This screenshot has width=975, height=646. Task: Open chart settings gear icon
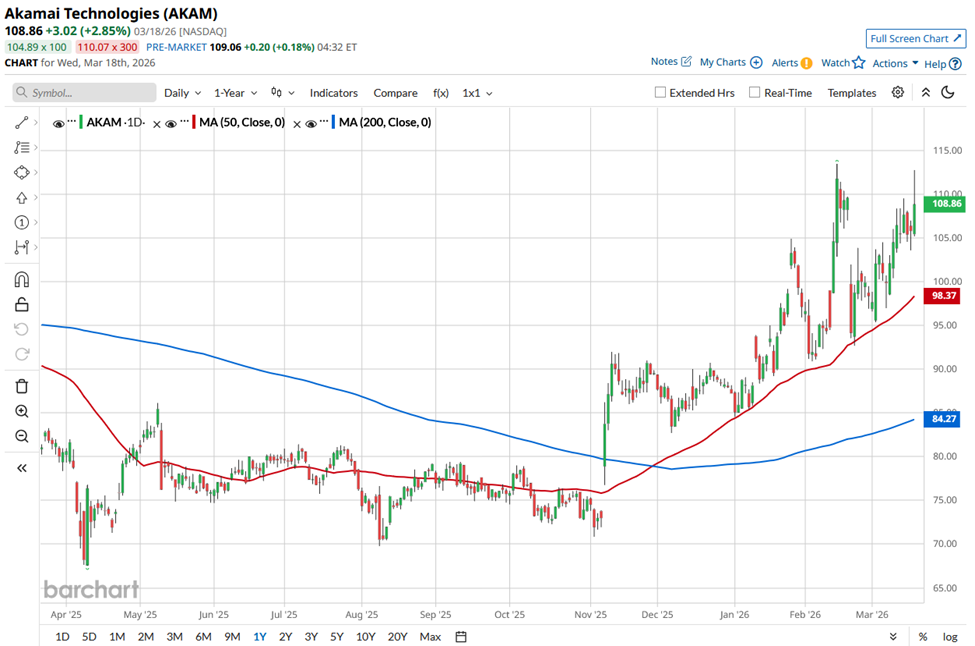(897, 93)
